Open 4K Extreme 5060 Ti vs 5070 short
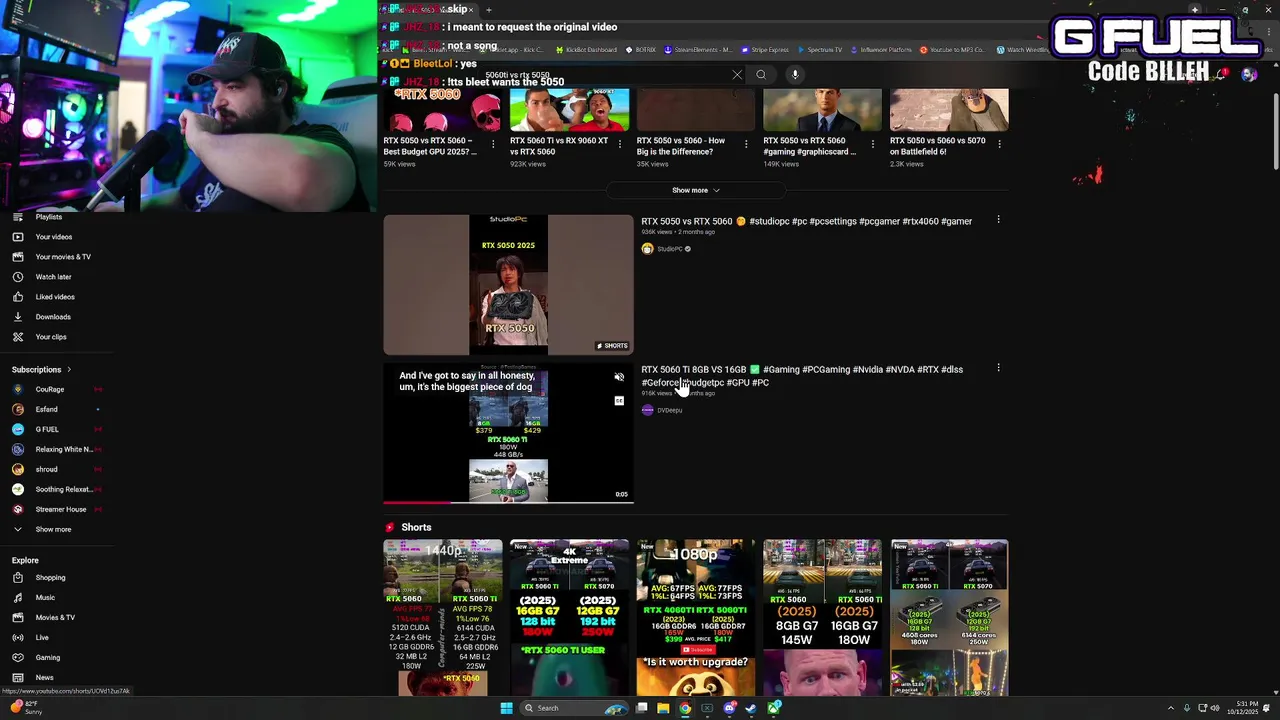 click(x=569, y=617)
